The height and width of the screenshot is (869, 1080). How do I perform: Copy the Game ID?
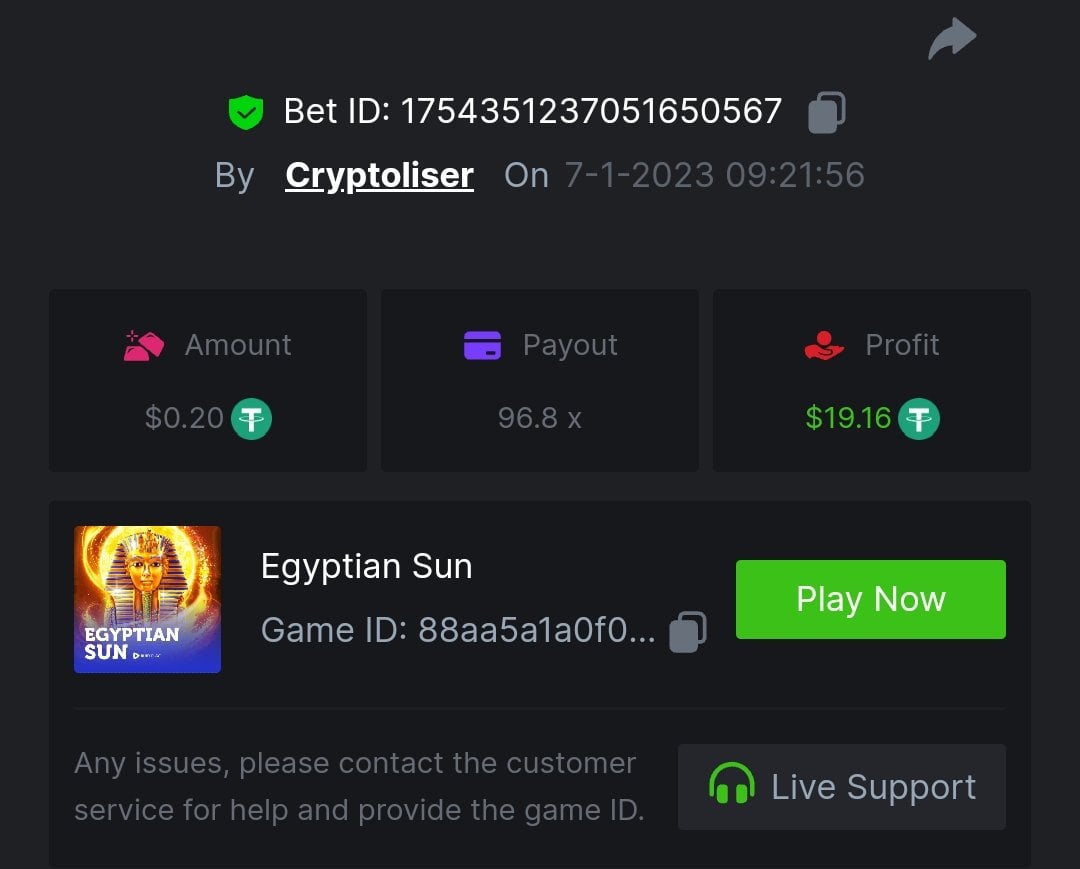click(x=687, y=631)
